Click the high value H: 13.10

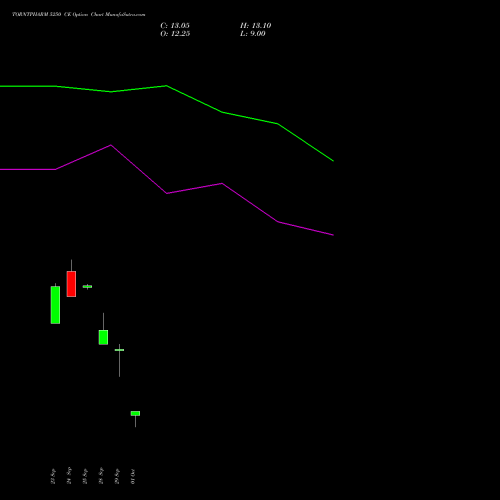point(255,26)
